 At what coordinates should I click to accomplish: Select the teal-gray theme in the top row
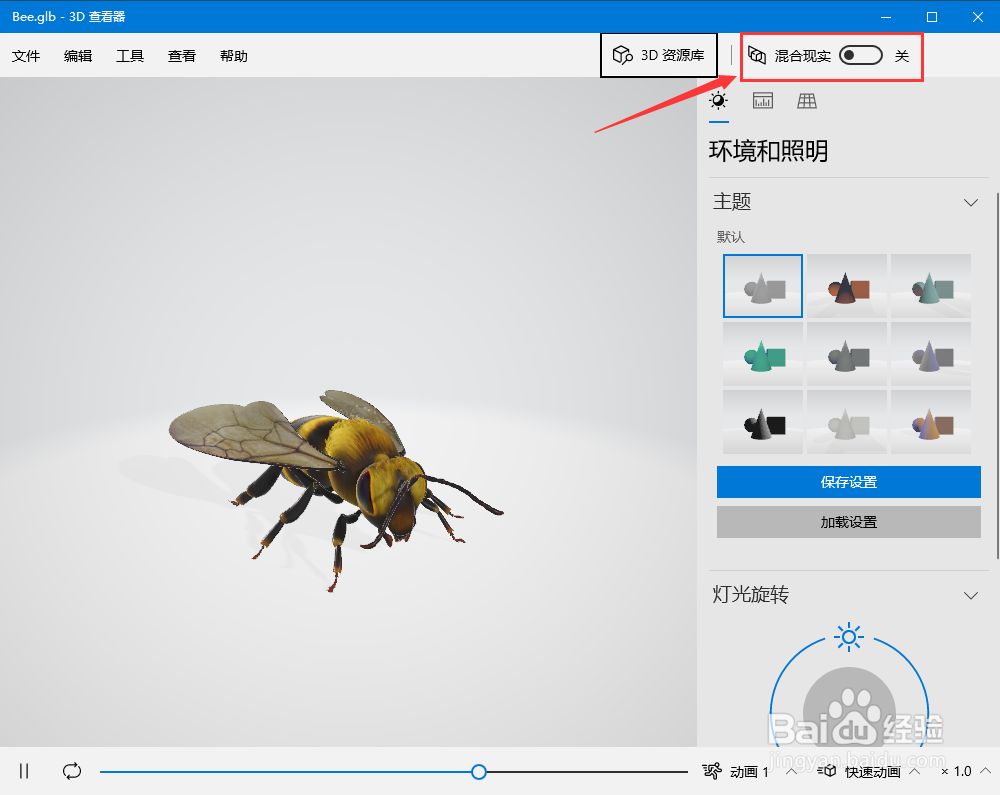(931, 286)
